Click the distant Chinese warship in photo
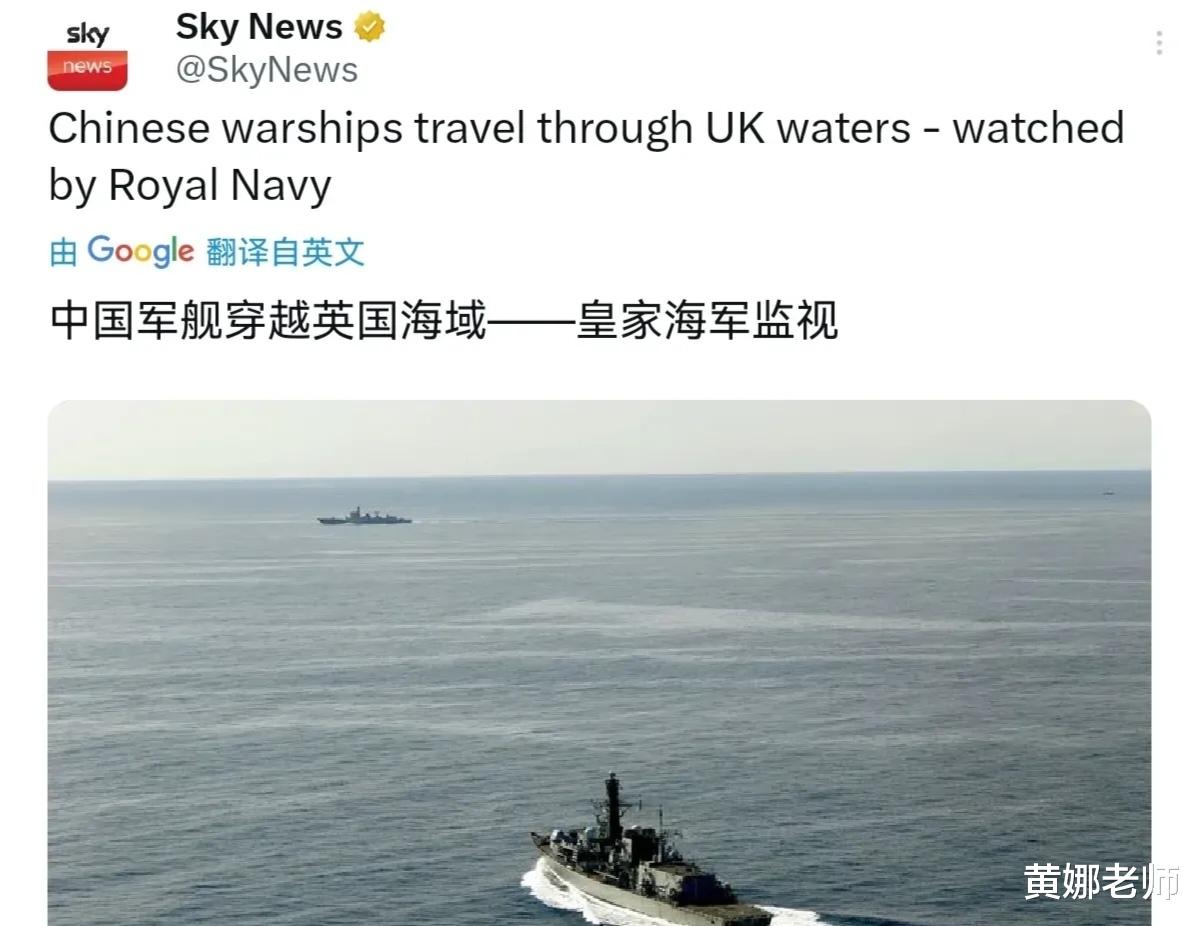 click(x=364, y=516)
